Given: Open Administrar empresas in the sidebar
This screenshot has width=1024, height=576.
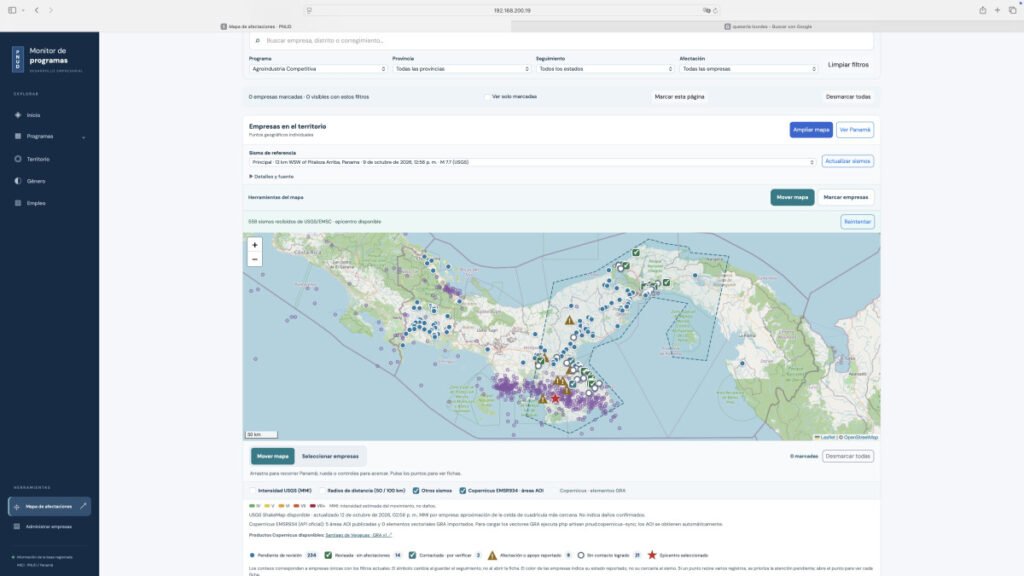Looking at the screenshot, I should [49, 526].
